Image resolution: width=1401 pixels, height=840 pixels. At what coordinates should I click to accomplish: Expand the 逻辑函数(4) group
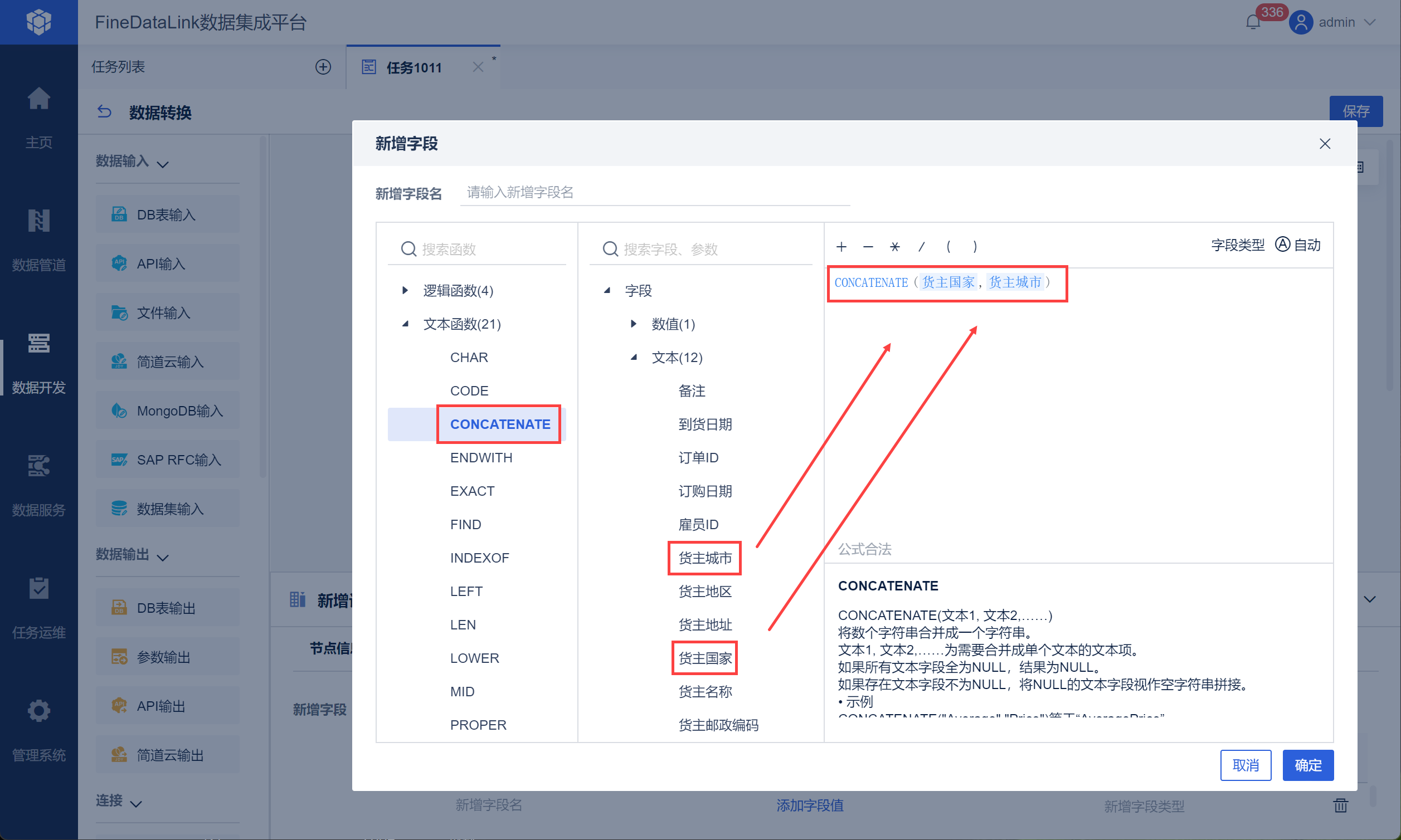(x=405, y=290)
